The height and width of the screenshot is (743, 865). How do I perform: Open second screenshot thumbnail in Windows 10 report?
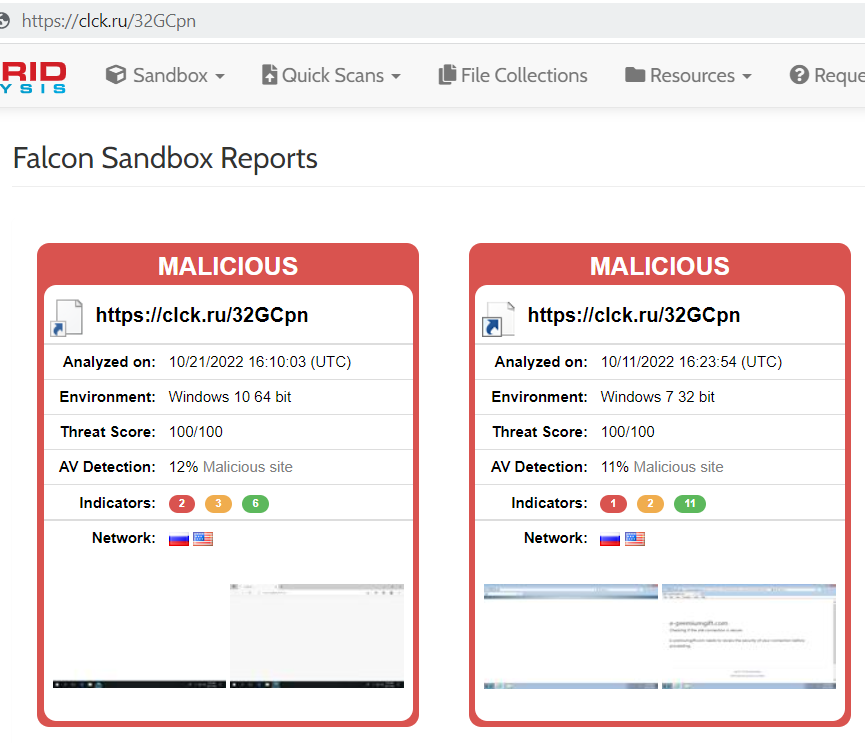tap(317, 636)
